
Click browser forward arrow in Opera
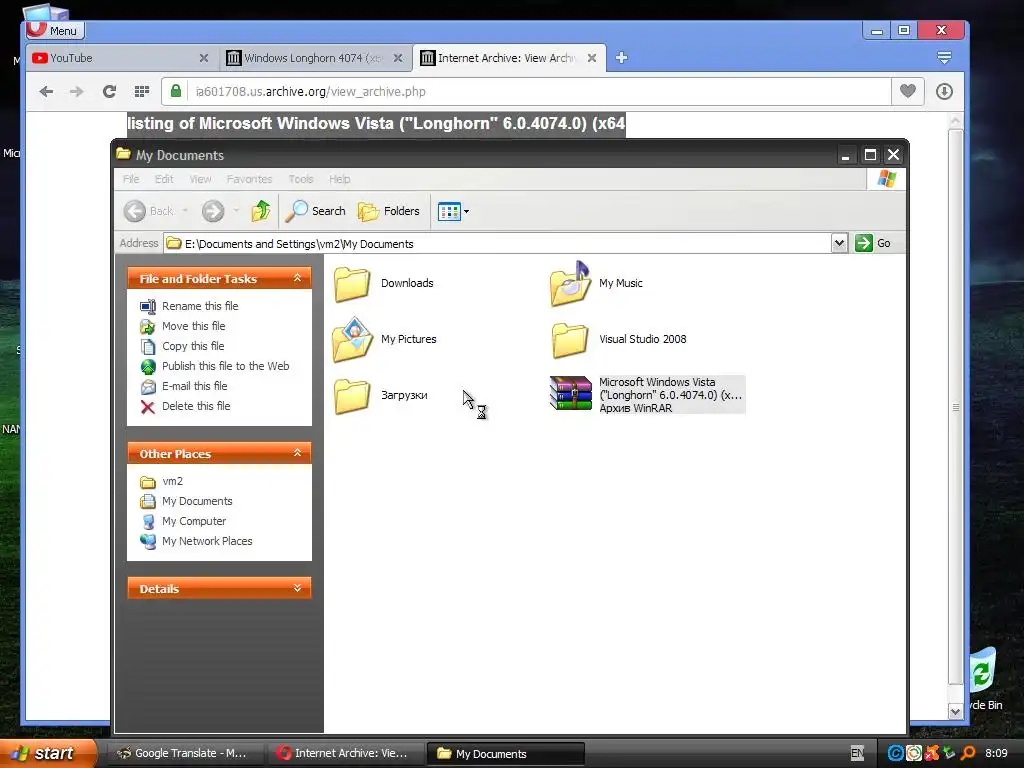click(77, 91)
